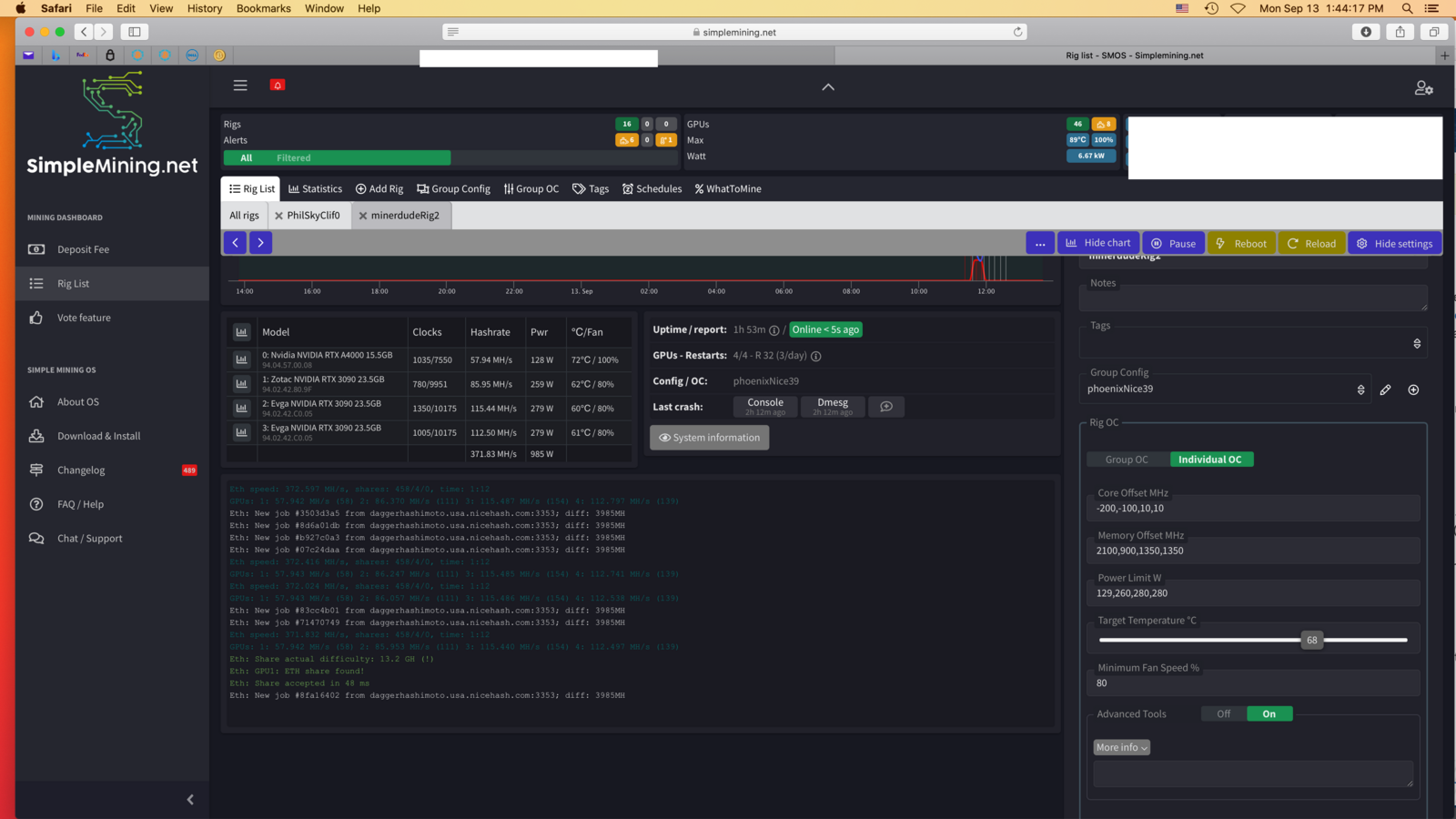Image resolution: width=1456 pixels, height=819 pixels.
Task: Click the green 46 GPUs badge
Action: [1077, 124]
